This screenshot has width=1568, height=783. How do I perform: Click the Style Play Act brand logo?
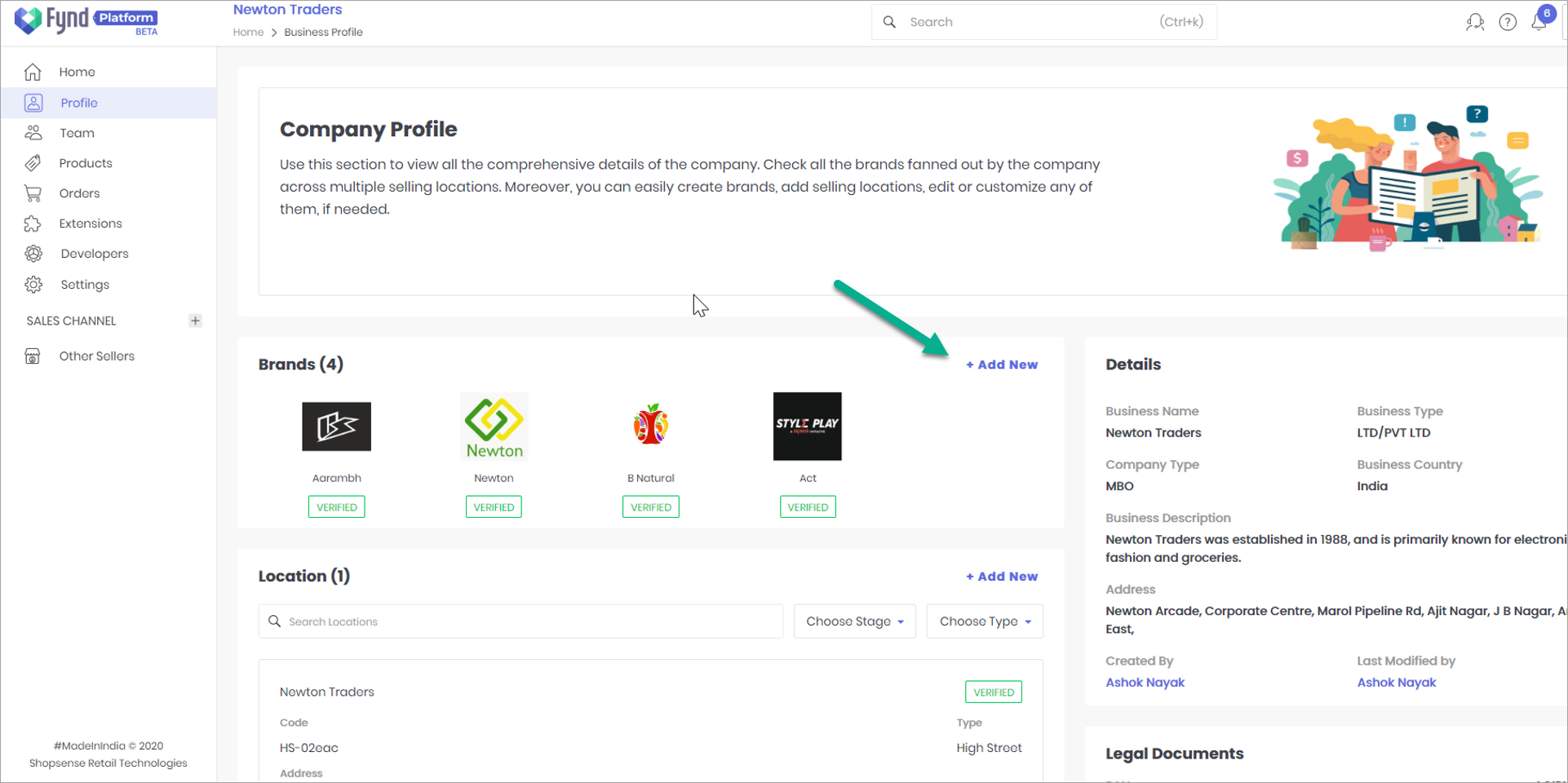tap(807, 427)
